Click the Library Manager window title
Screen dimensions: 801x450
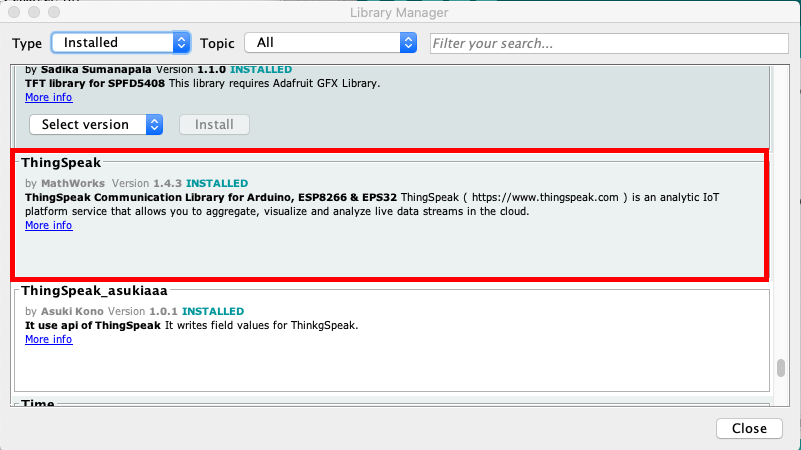399,13
